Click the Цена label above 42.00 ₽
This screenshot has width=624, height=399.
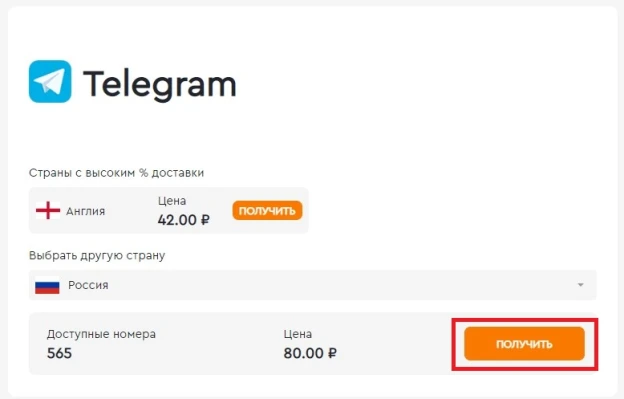(172, 201)
